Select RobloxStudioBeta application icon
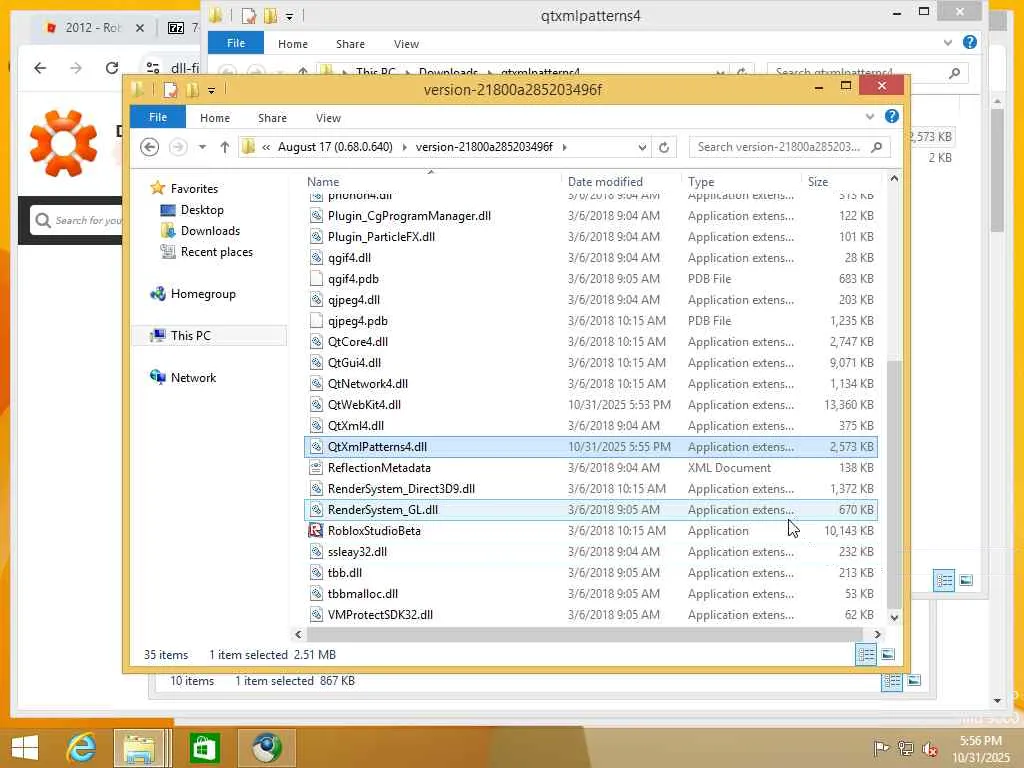Image resolution: width=1024 pixels, height=768 pixels. [x=316, y=531]
